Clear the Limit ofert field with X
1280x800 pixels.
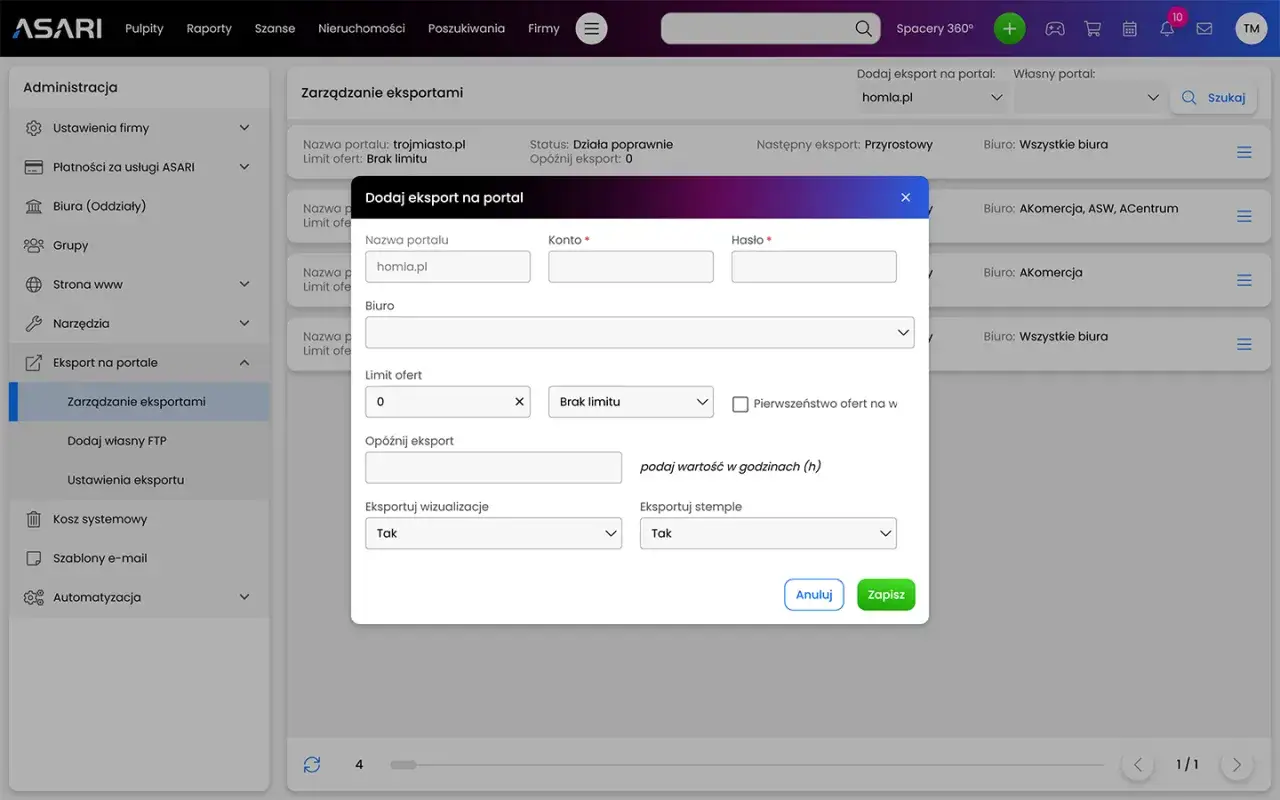(519, 402)
